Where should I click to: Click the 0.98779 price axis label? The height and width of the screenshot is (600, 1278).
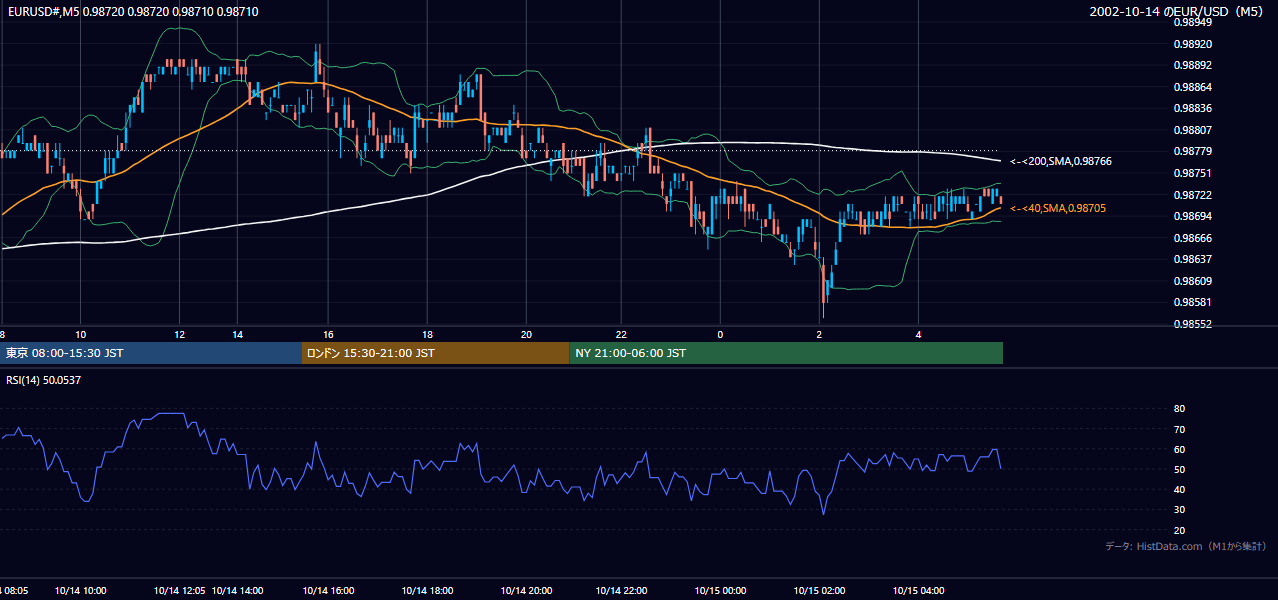pos(1192,151)
